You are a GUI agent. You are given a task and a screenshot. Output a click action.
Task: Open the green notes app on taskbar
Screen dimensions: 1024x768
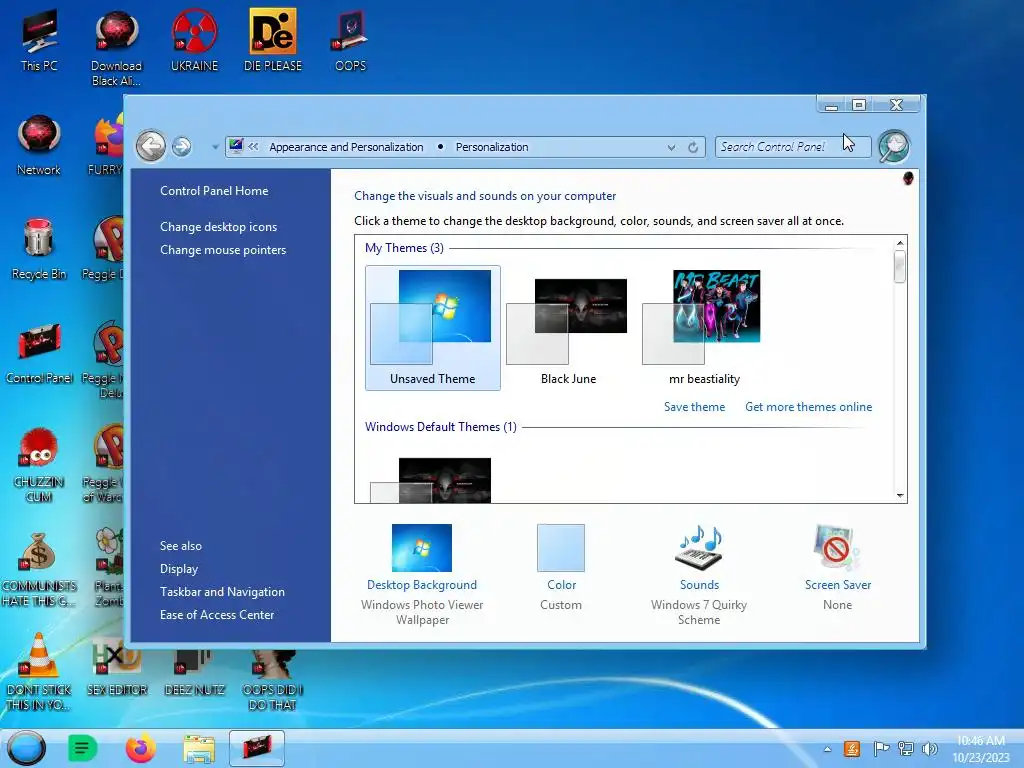pyautogui.click(x=82, y=748)
